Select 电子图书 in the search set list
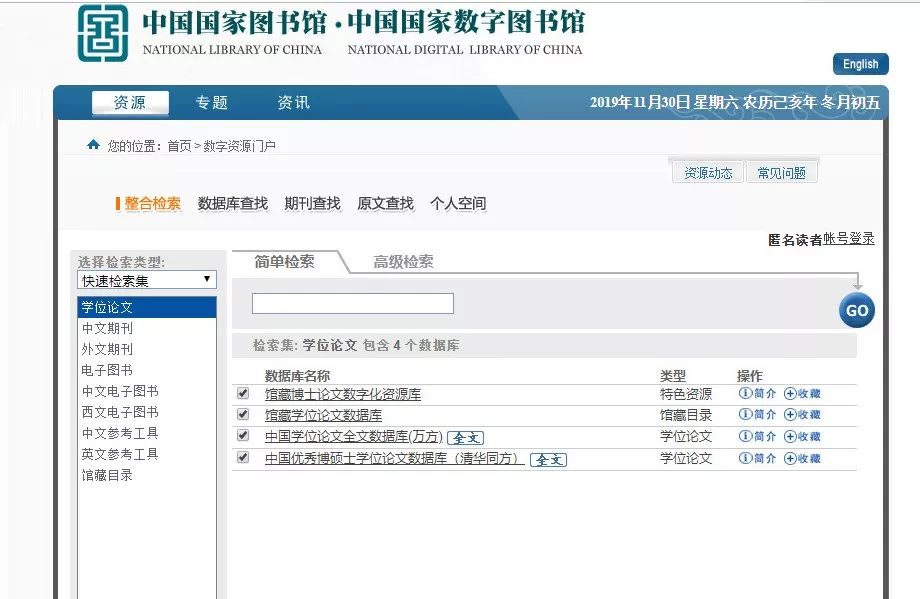 [147, 370]
